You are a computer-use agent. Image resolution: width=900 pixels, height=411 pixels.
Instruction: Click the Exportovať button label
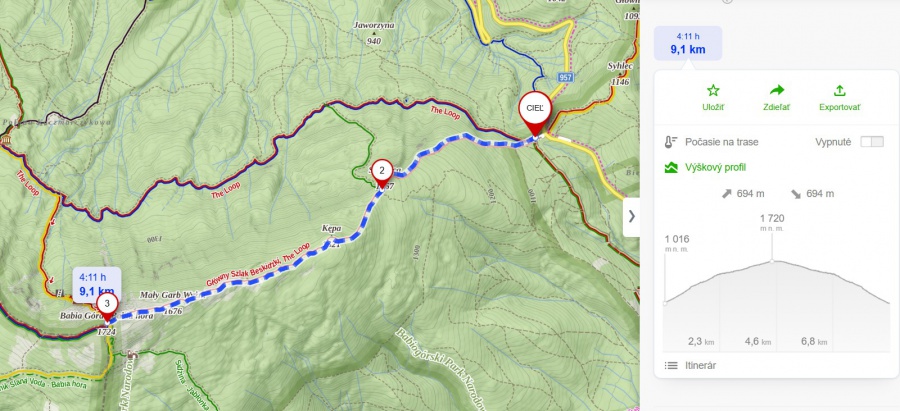click(840, 107)
